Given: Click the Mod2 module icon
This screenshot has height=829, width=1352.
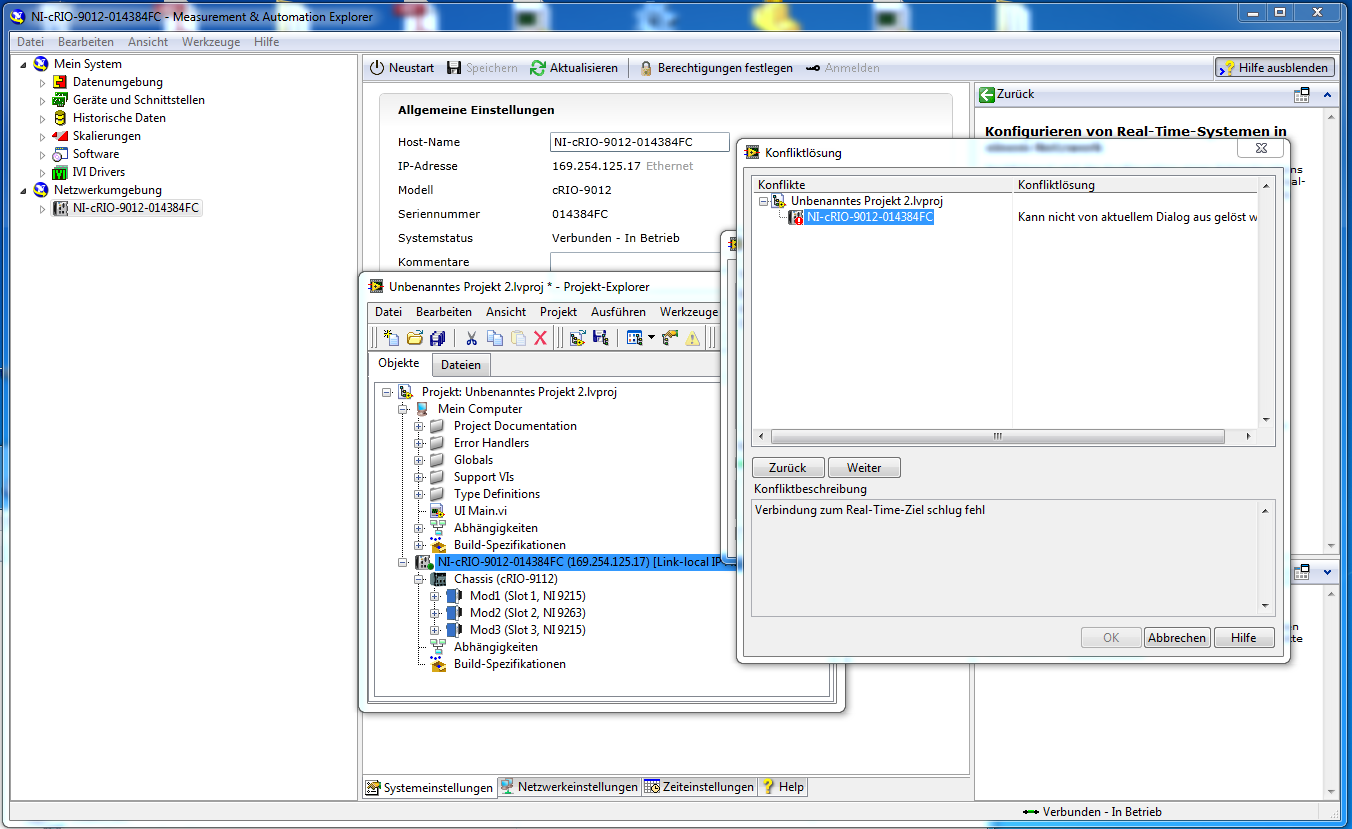Looking at the screenshot, I should (454, 613).
